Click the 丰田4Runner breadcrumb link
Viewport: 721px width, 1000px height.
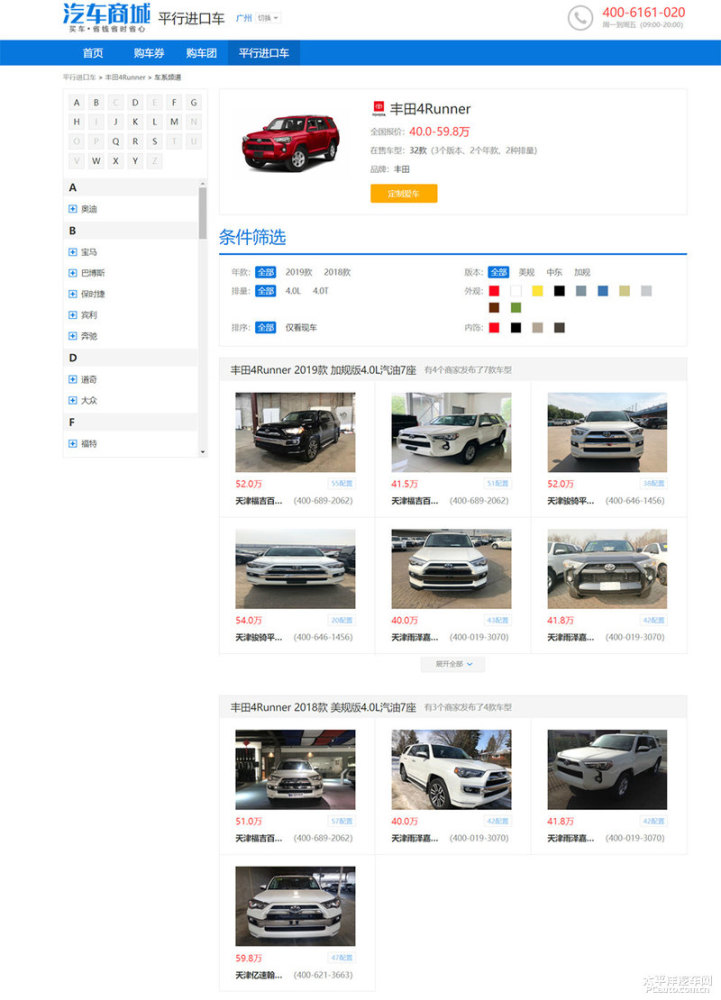pyautogui.click(x=125, y=77)
